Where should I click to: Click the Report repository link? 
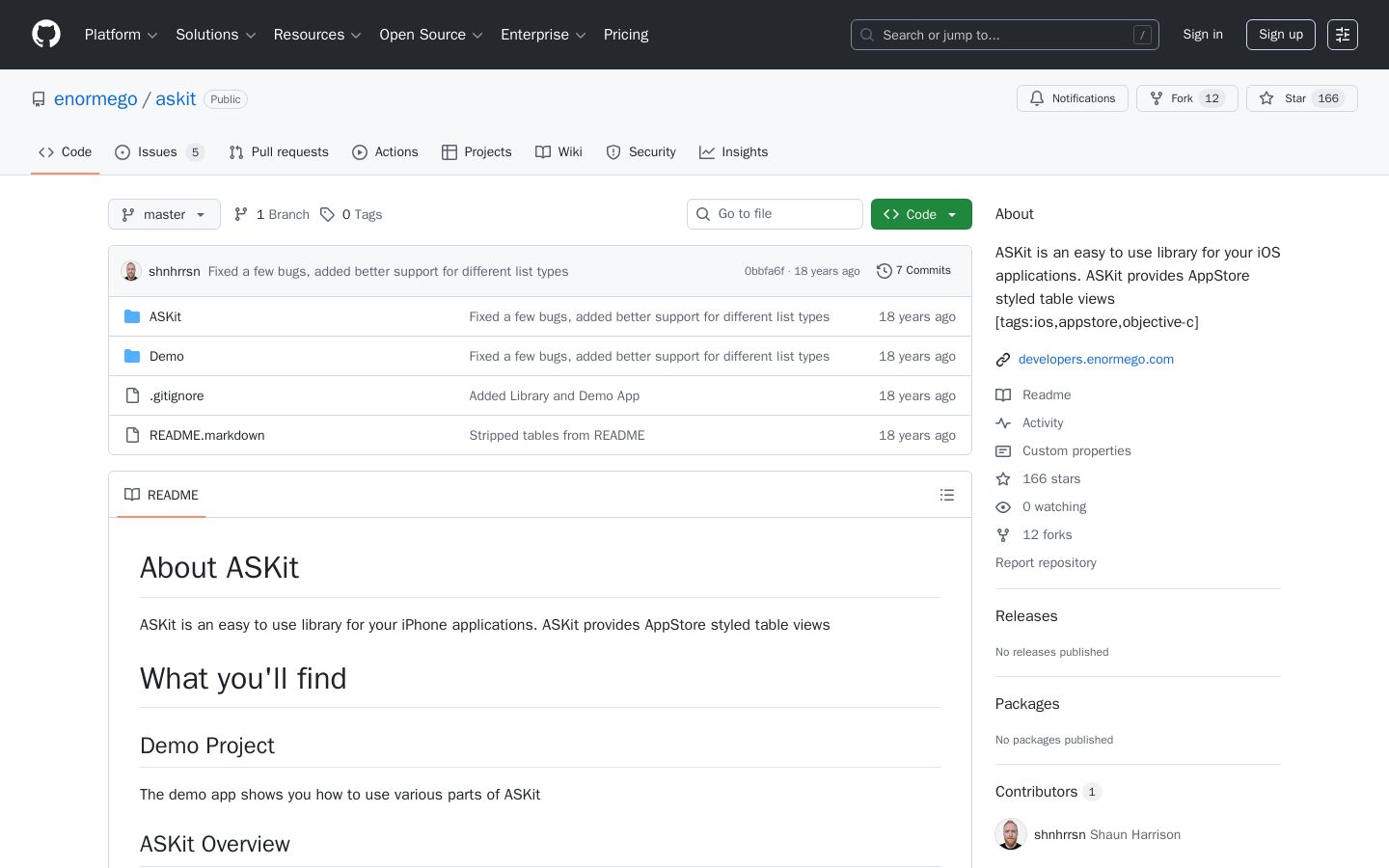point(1046,562)
